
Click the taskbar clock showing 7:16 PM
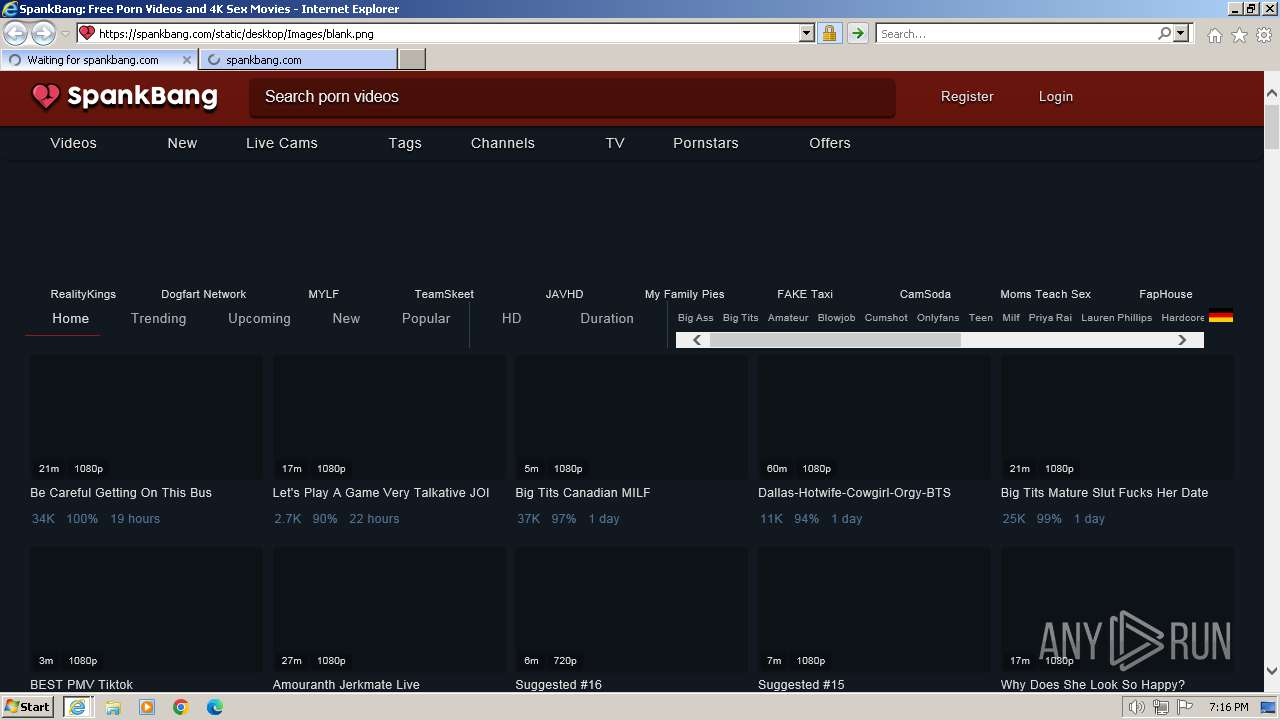point(1228,707)
